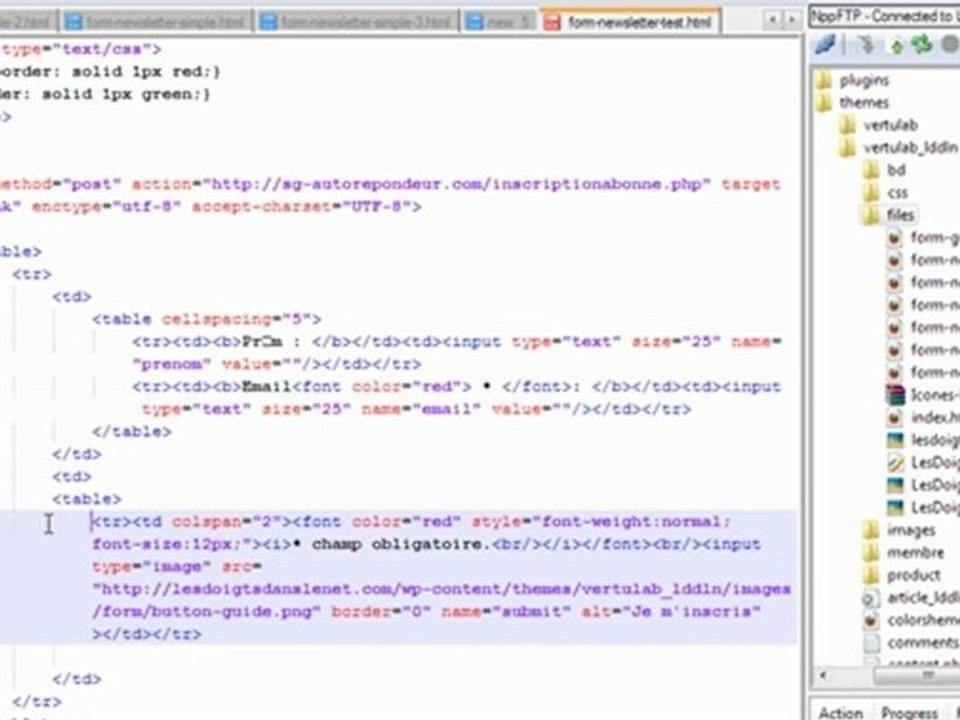
Task: Click the Progress column header in NppFTP queue
Action: [x=909, y=713]
